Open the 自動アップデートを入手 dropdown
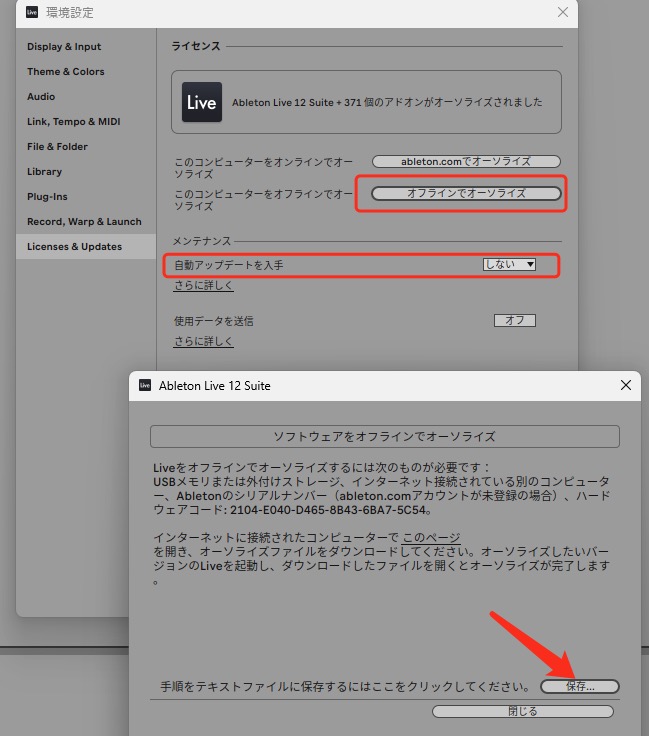The image size is (649, 736). coord(509,264)
